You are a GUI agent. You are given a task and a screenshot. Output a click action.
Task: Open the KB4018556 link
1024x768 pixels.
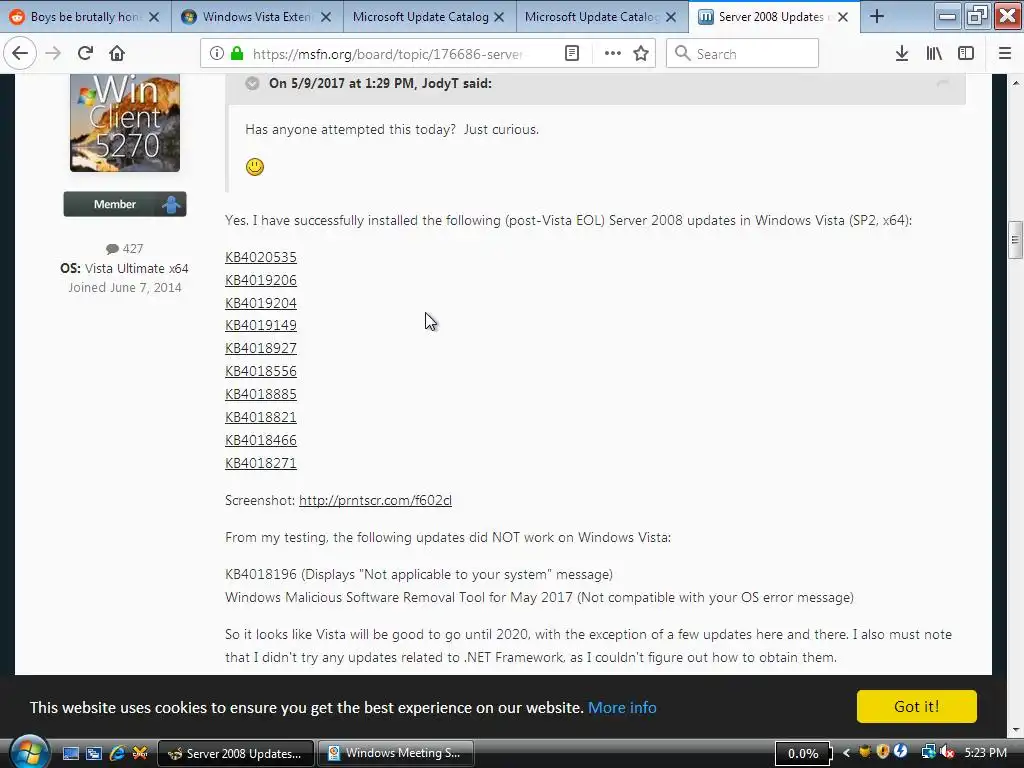pos(261,371)
